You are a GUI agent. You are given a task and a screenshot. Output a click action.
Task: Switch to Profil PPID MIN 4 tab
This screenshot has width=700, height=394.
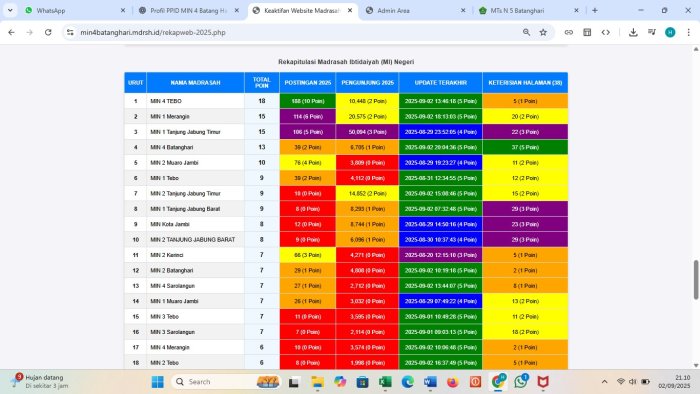[188, 10]
